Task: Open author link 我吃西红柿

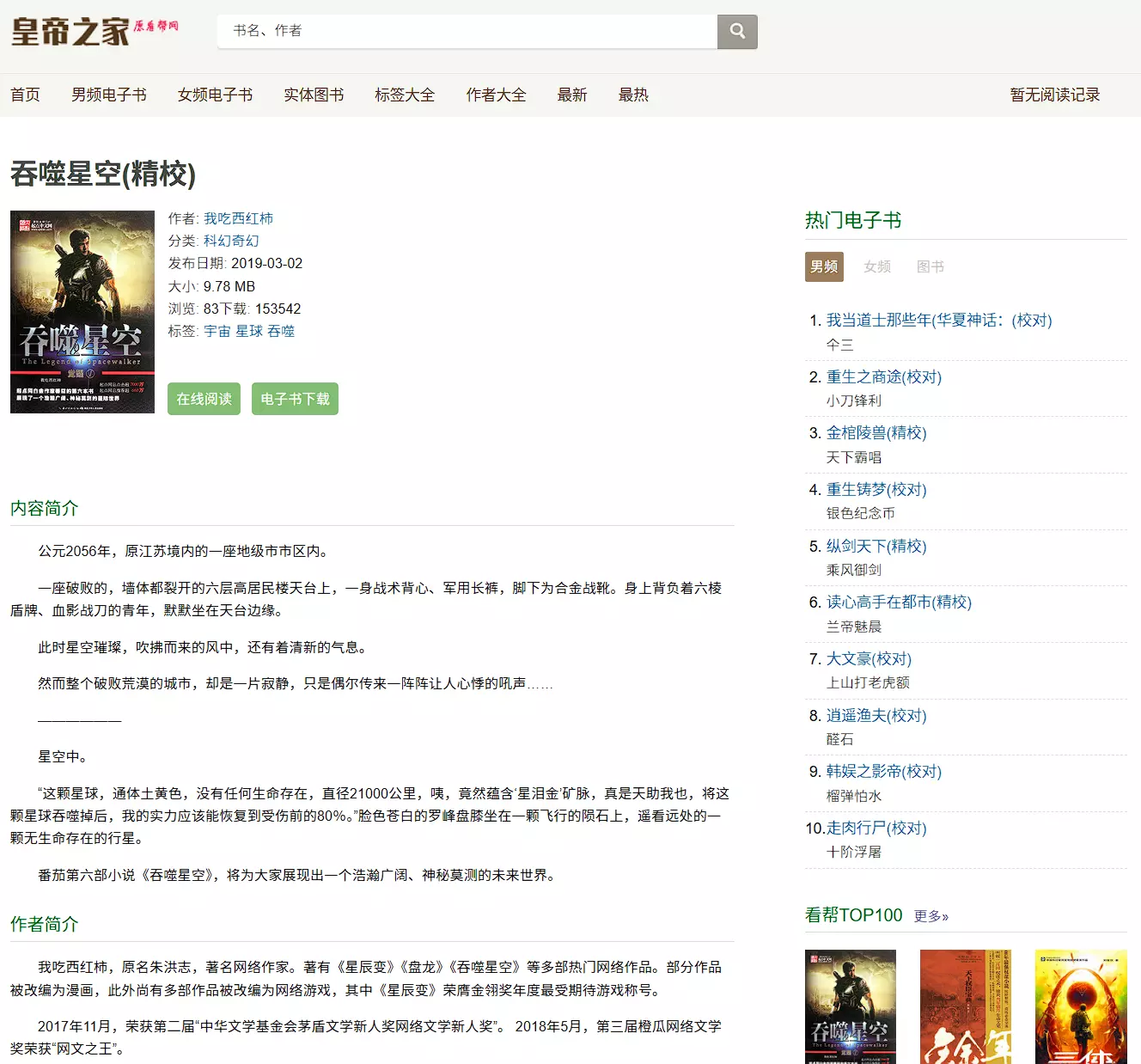Action: pyautogui.click(x=238, y=218)
